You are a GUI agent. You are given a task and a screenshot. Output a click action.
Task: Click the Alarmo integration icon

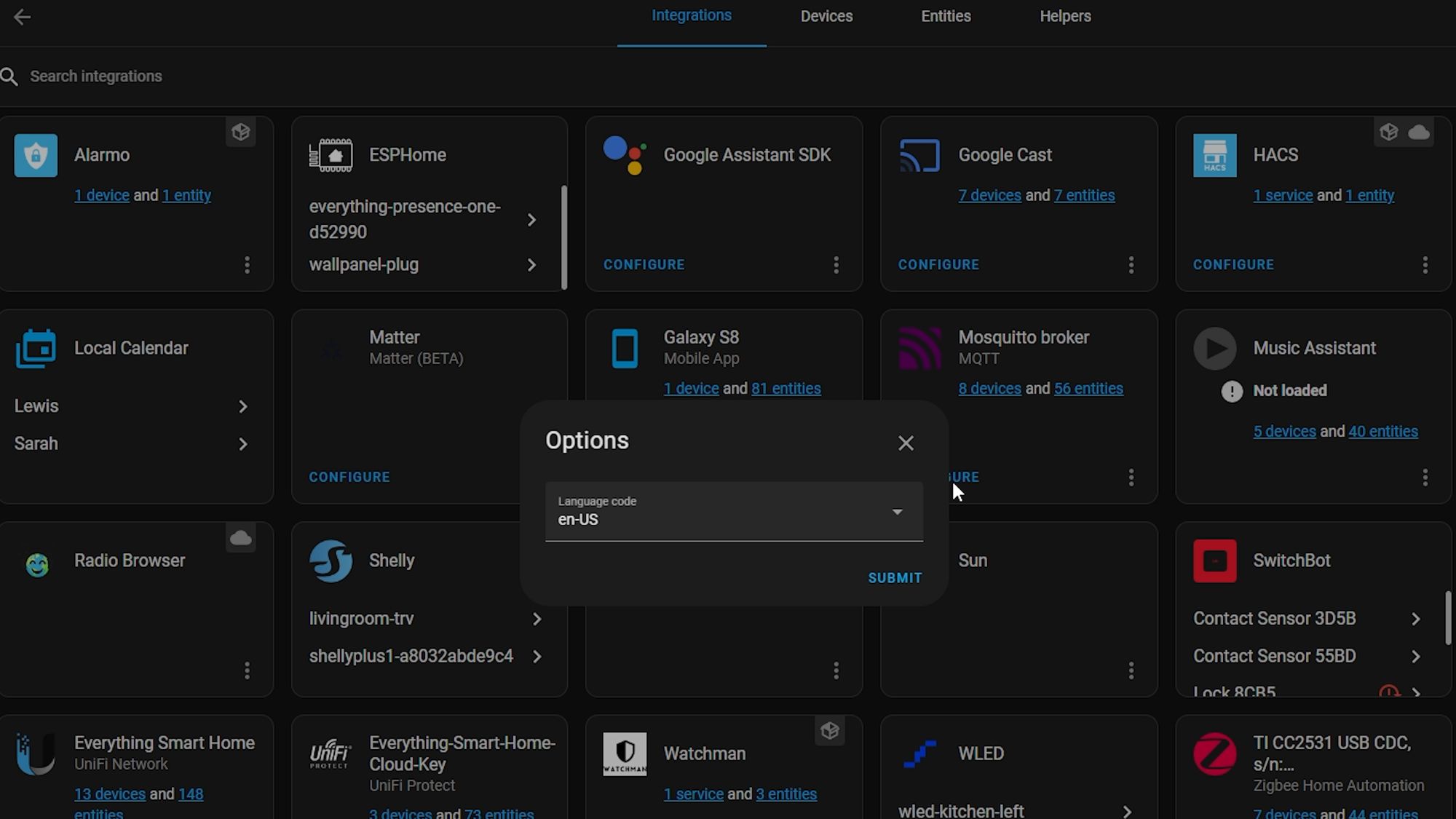[x=36, y=155]
